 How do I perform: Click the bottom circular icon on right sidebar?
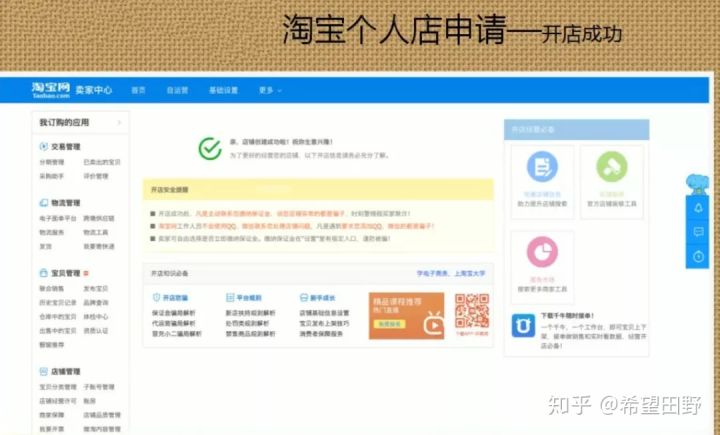tap(698, 256)
